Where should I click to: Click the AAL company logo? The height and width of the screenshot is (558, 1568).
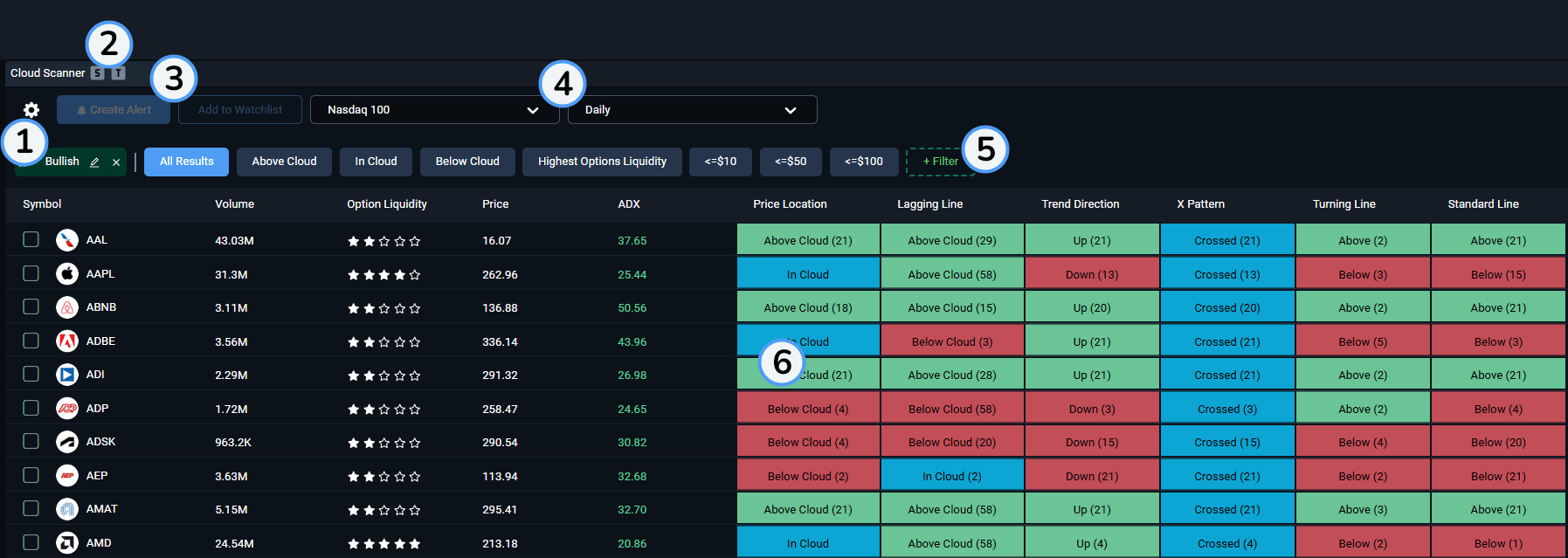coord(67,240)
